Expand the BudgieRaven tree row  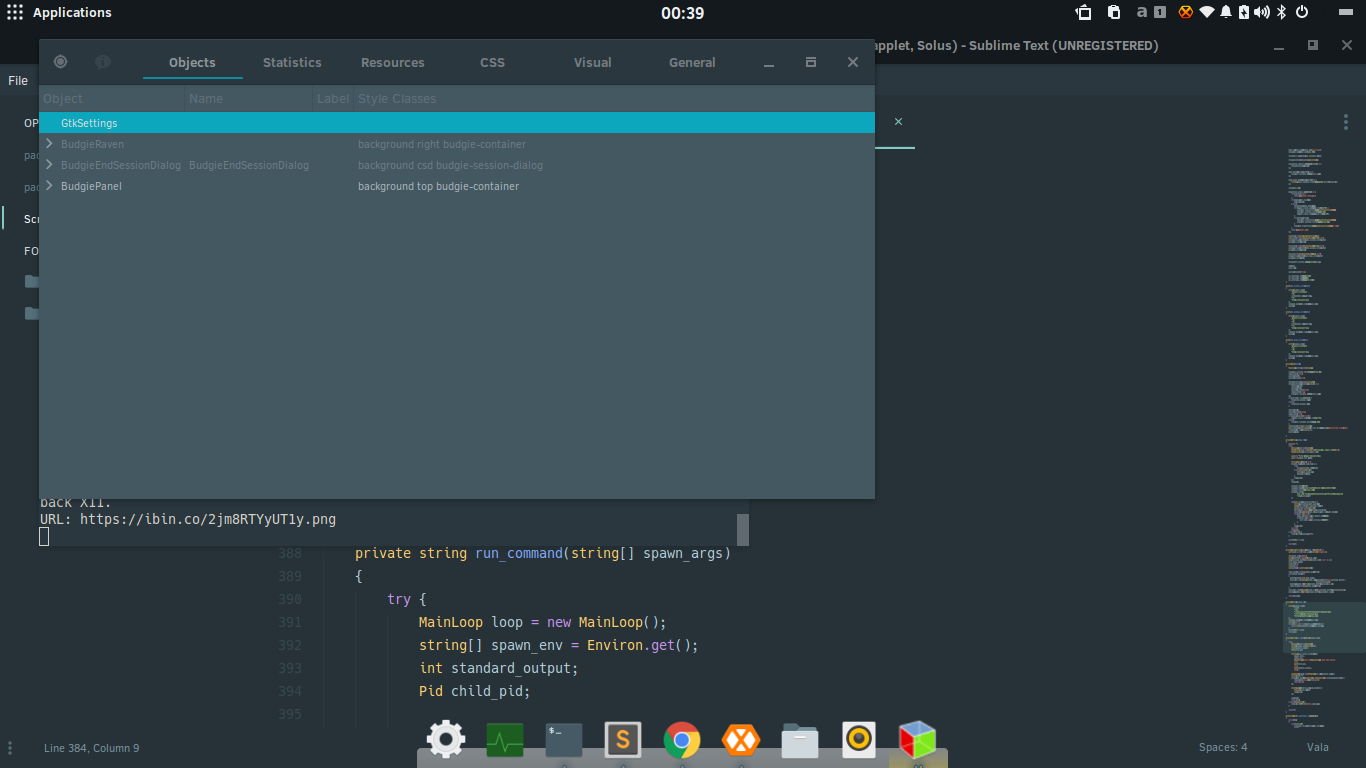pyautogui.click(x=49, y=144)
